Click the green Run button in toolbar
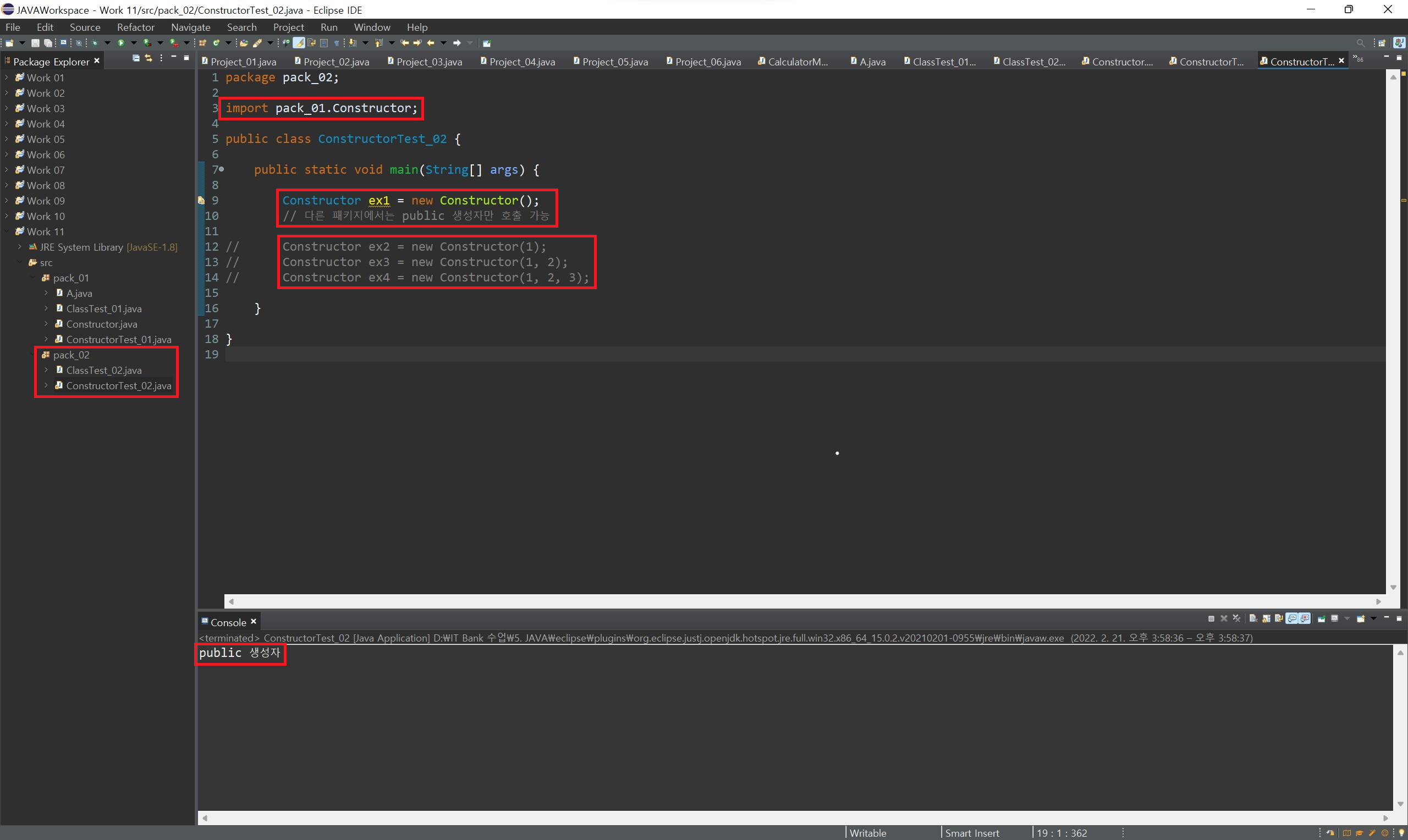 (x=120, y=43)
